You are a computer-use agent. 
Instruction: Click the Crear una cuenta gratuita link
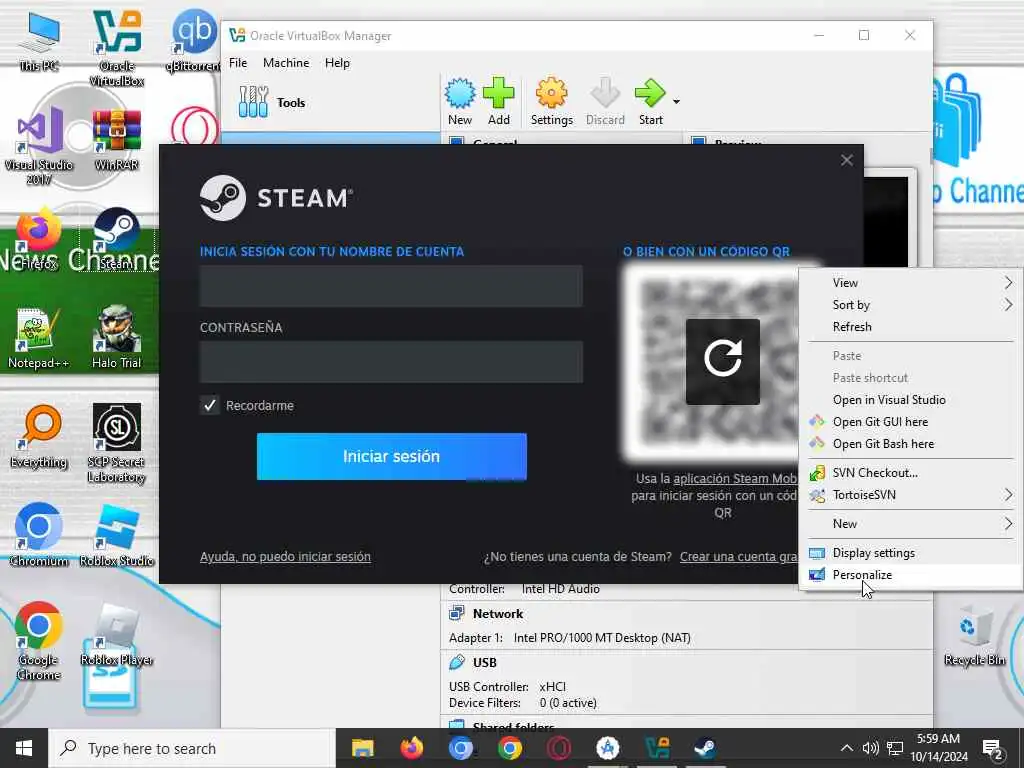click(x=739, y=556)
